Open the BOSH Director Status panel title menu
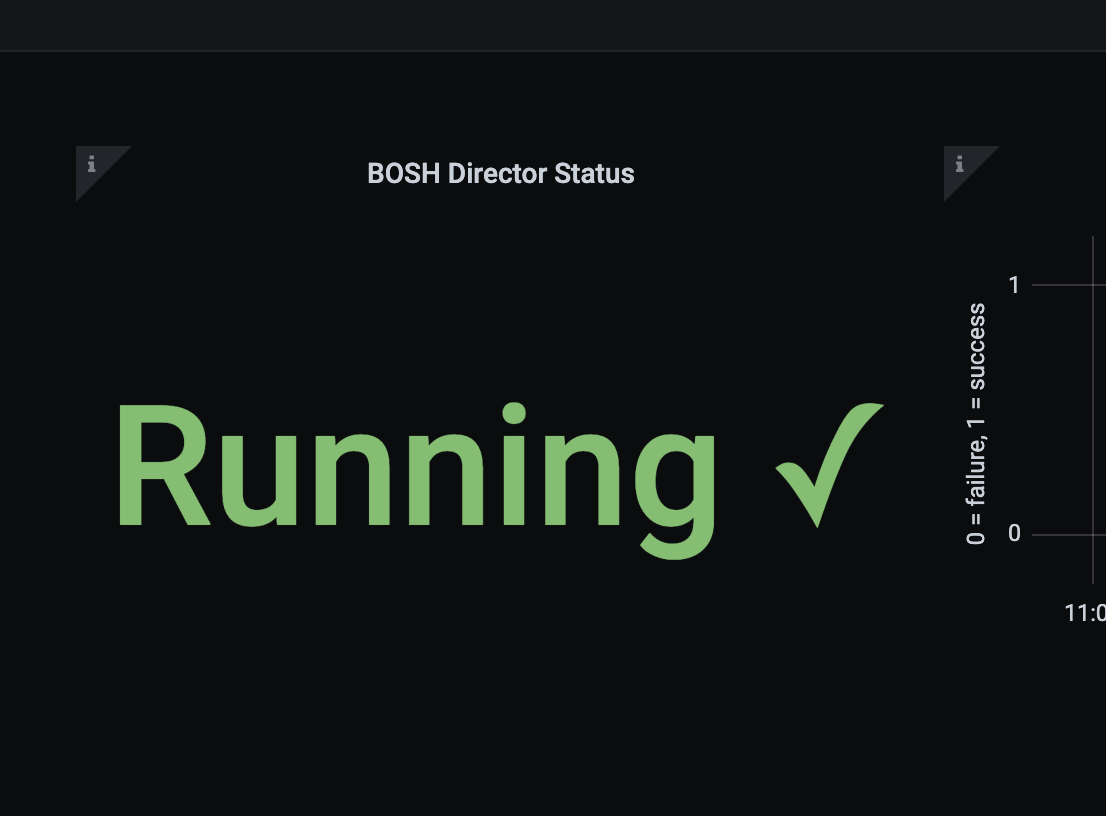The height and width of the screenshot is (816, 1106). (x=501, y=174)
